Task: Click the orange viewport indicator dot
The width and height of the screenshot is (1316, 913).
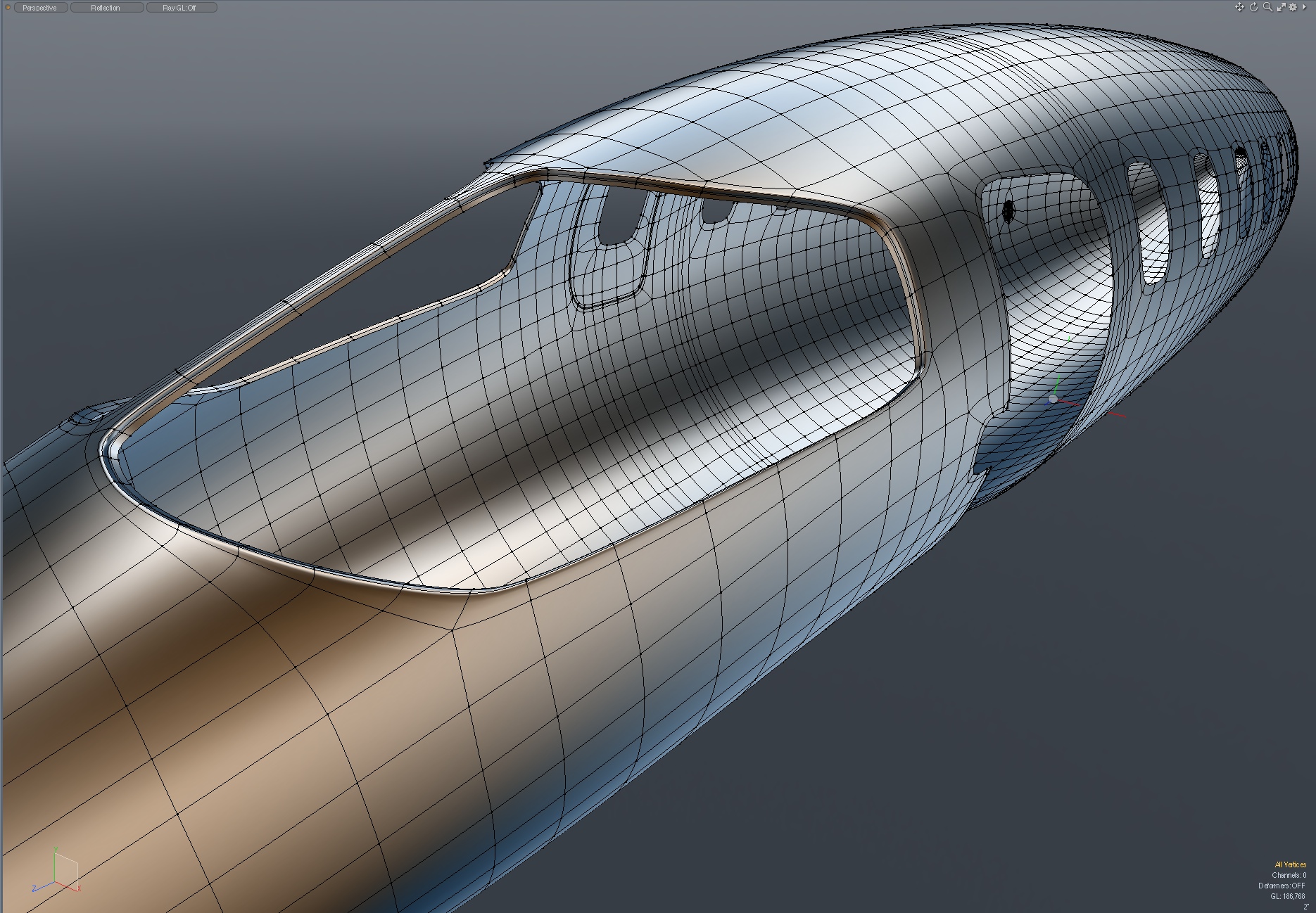Action: (x=8, y=8)
